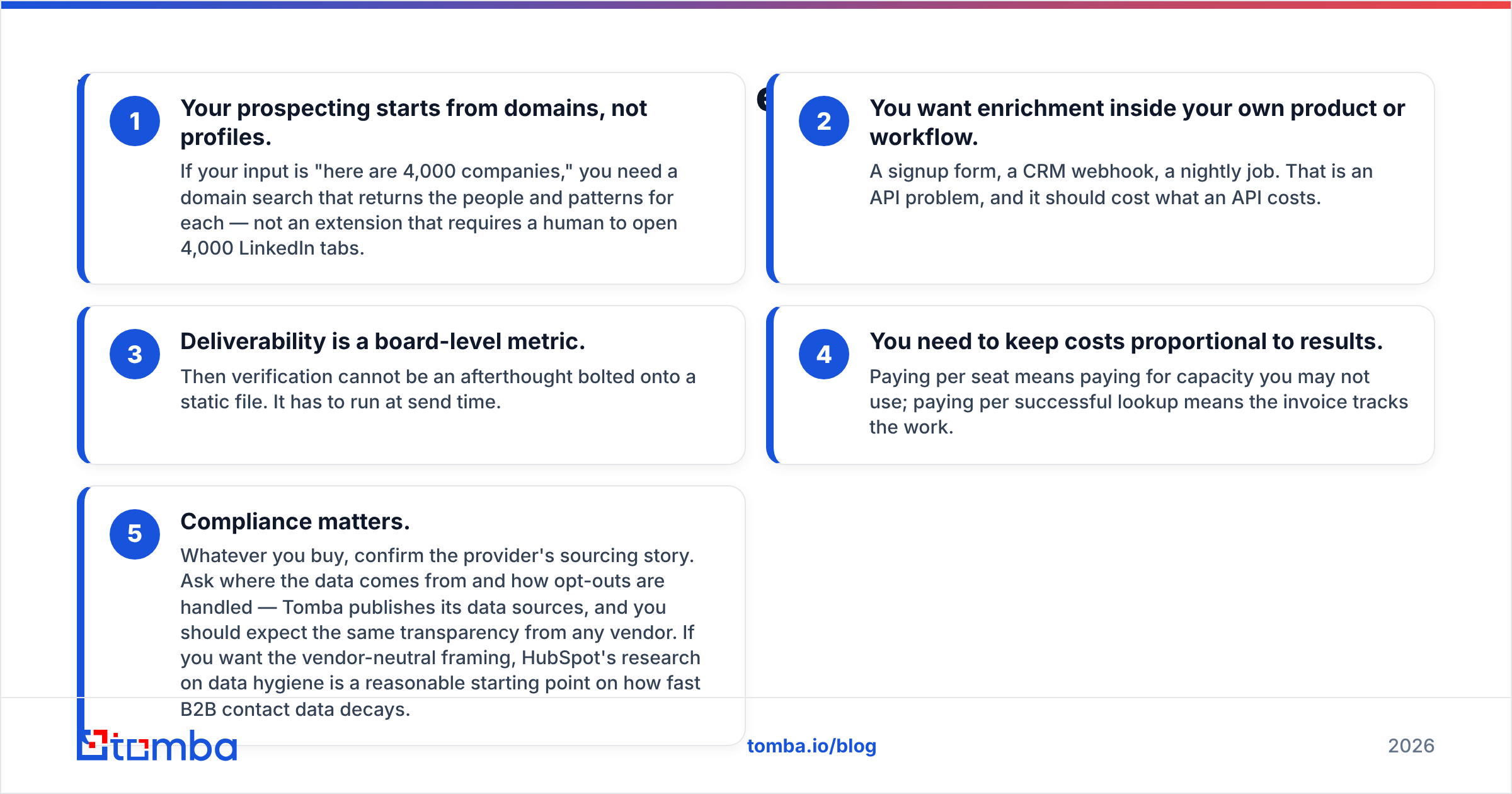The width and height of the screenshot is (1512, 794).
Task: Click the Tomba logo
Action: (157, 745)
